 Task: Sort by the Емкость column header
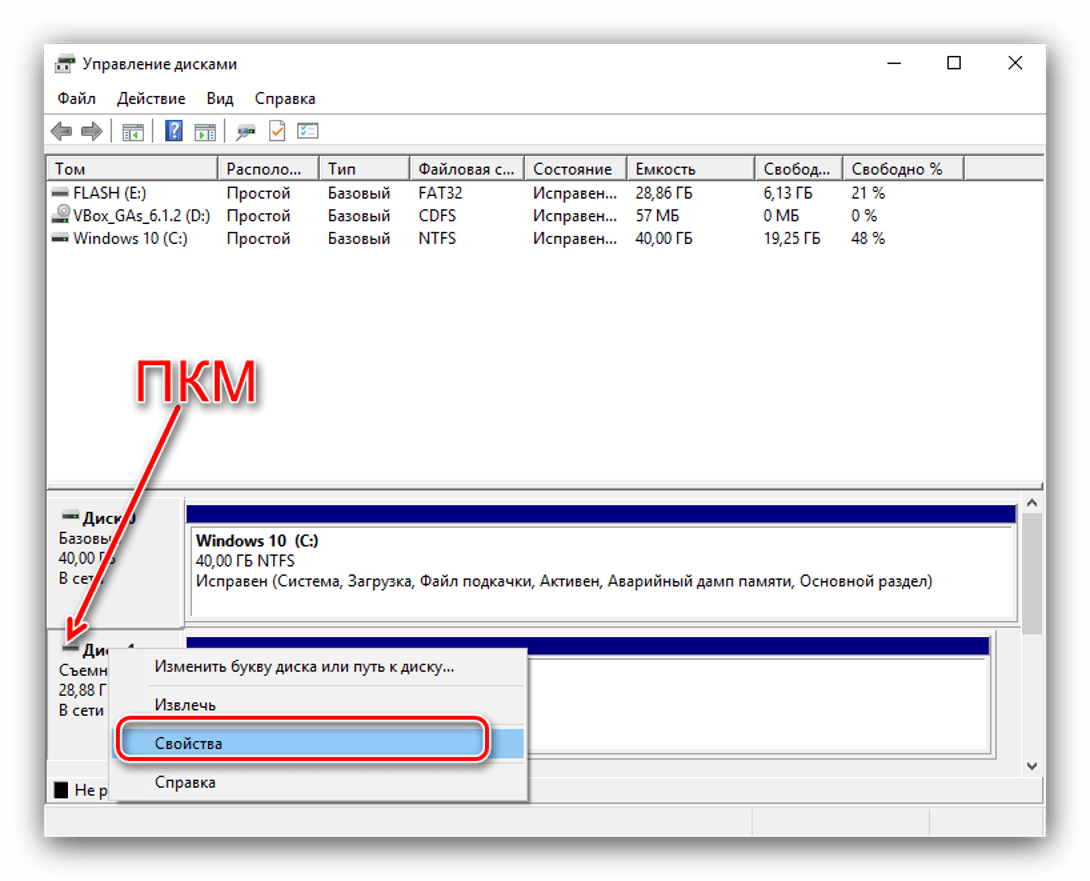(690, 169)
